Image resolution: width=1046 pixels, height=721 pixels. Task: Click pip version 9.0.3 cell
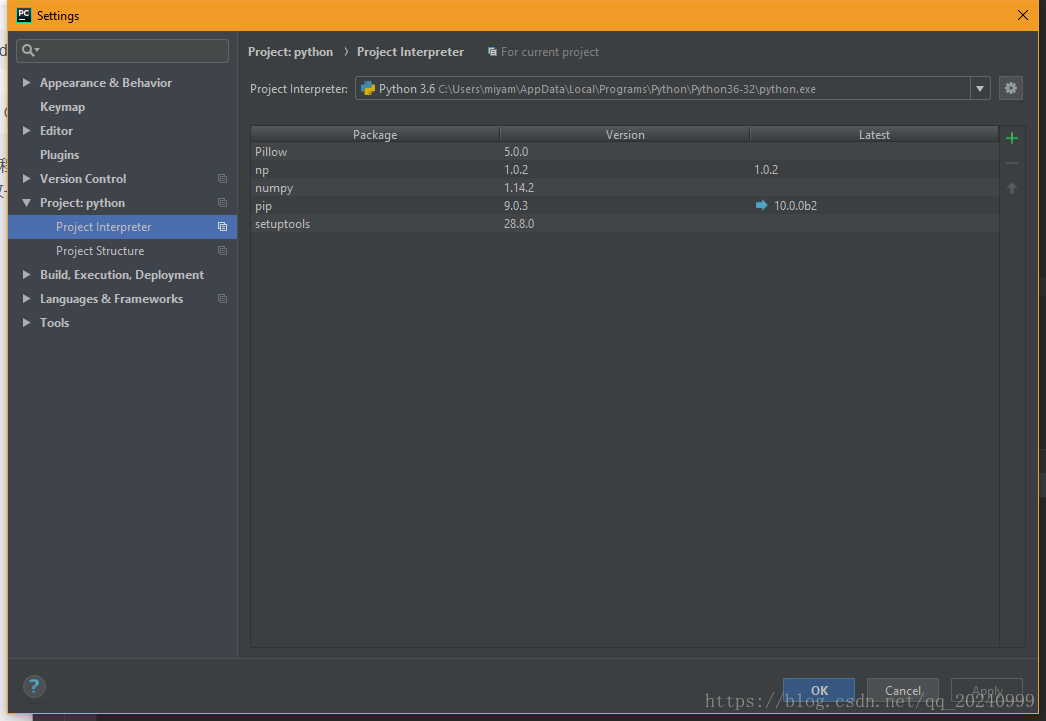pyautogui.click(x=516, y=205)
